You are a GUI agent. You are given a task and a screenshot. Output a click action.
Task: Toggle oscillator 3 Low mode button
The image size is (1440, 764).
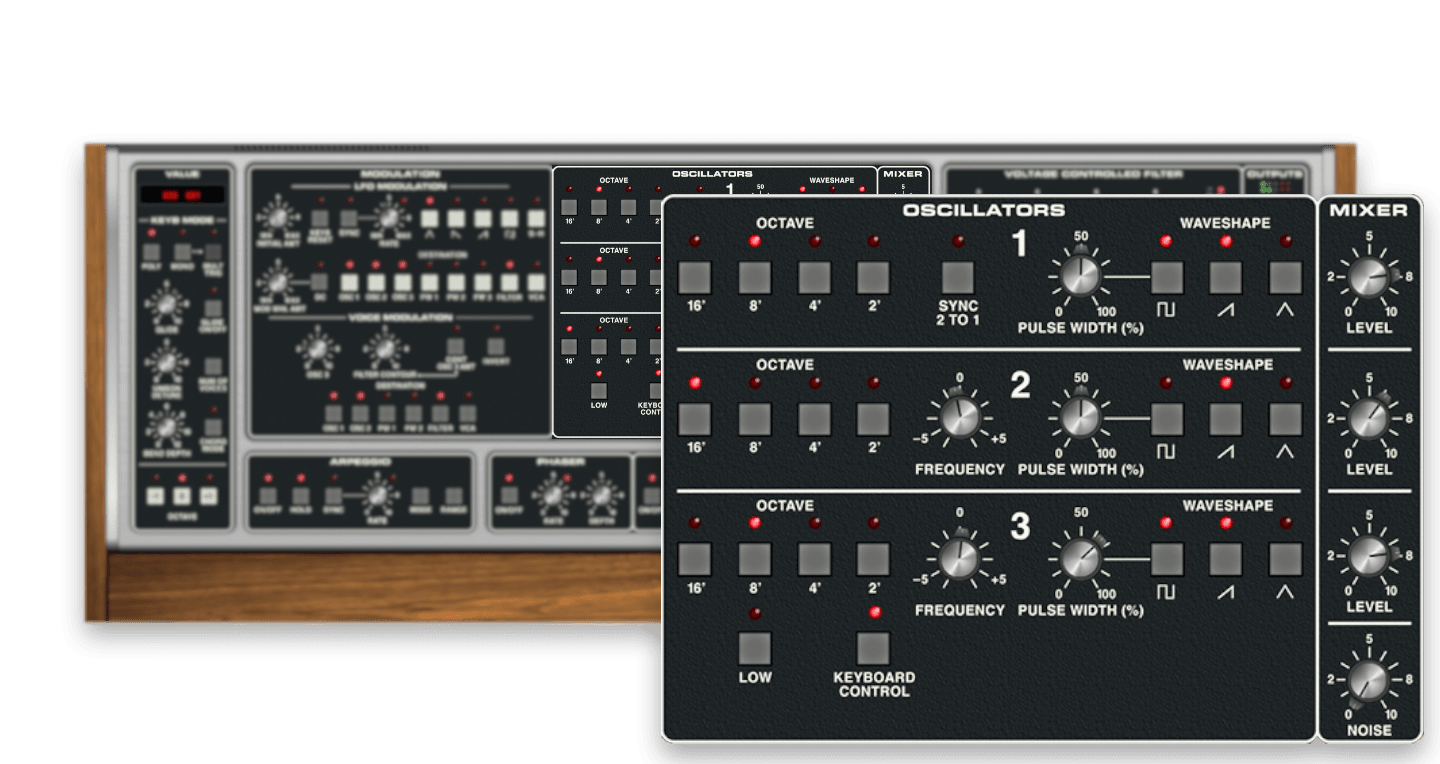tap(754, 649)
